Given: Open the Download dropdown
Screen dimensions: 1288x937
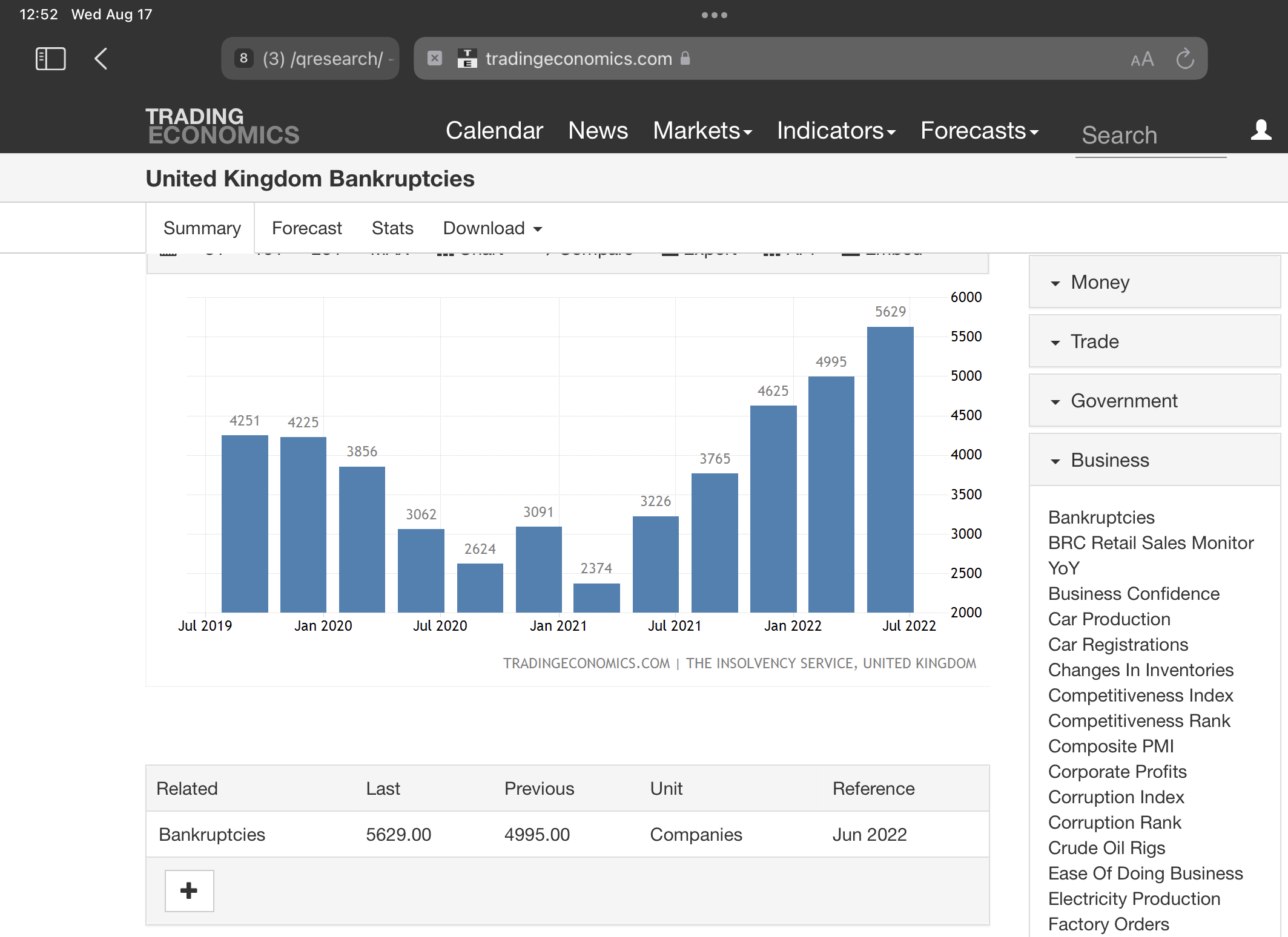Looking at the screenshot, I should [x=493, y=228].
